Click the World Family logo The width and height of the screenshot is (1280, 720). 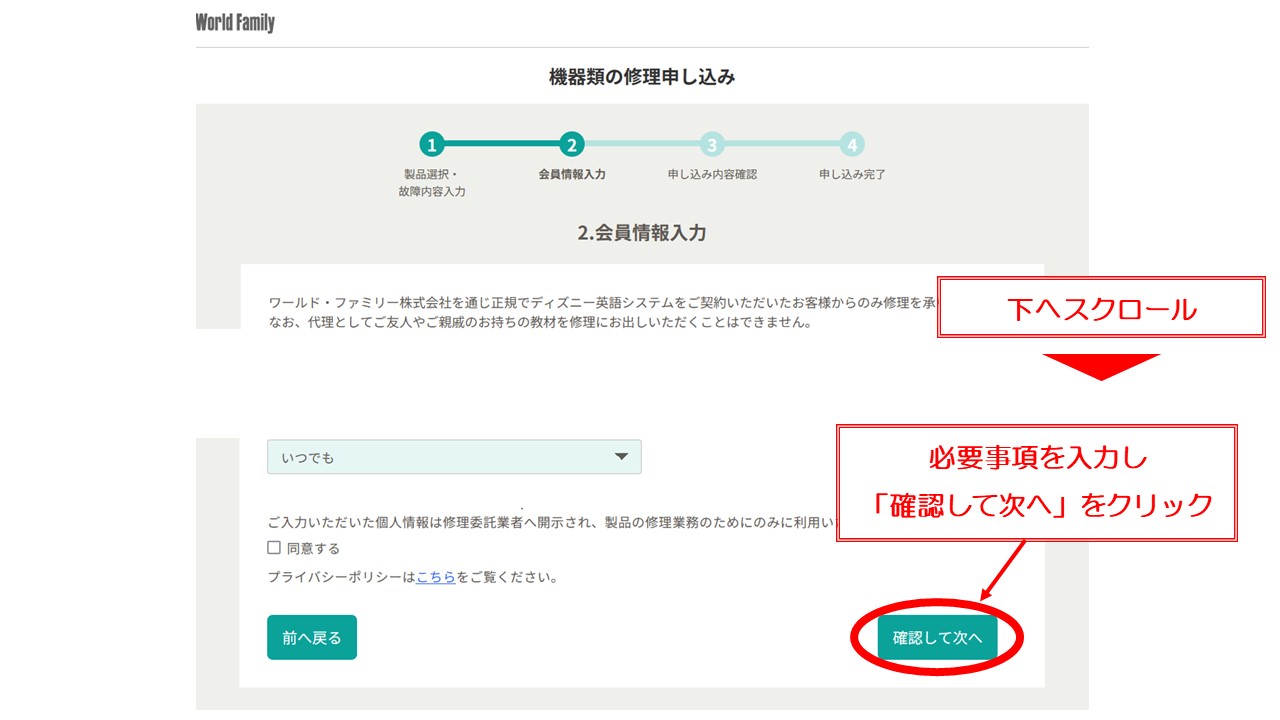(235, 22)
